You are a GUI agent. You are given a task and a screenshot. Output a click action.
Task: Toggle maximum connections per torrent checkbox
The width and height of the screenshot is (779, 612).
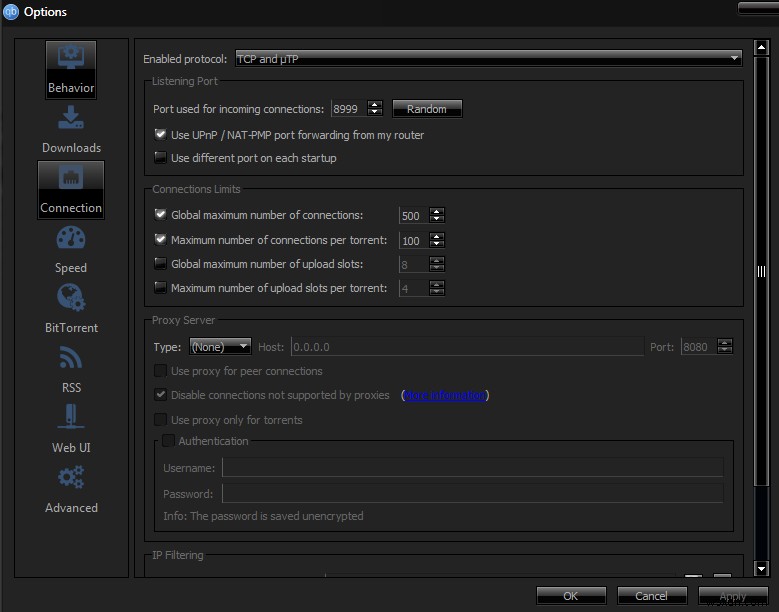(x=160, y=239)
